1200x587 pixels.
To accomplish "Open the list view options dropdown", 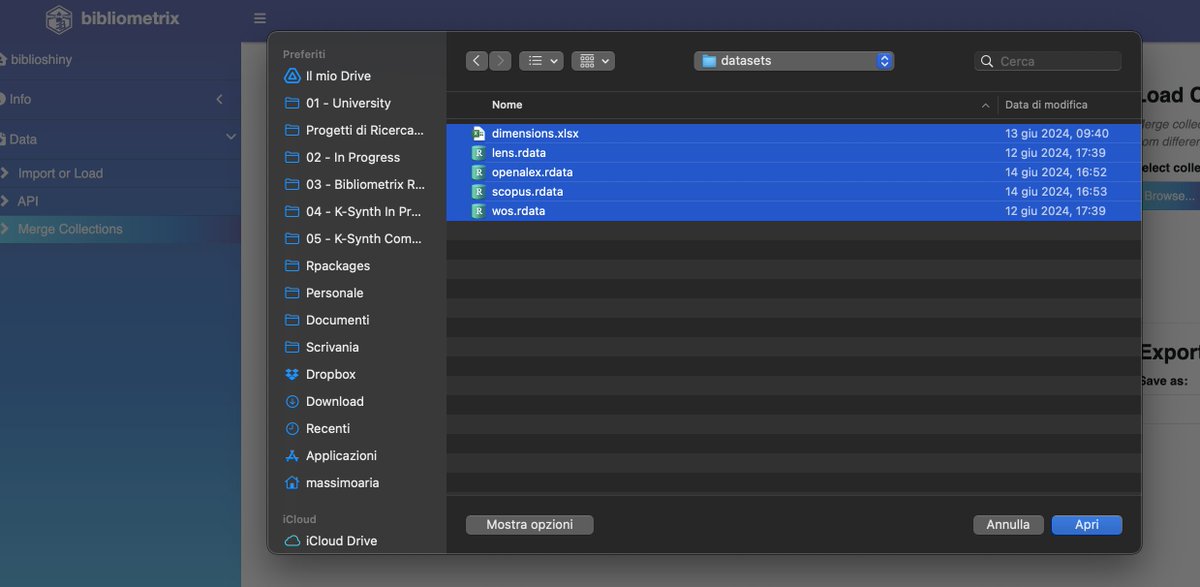I will 541,61.
